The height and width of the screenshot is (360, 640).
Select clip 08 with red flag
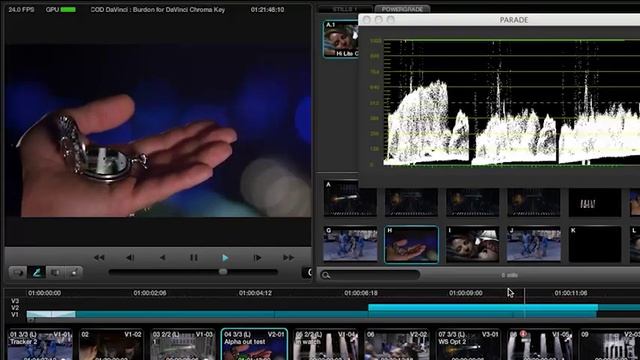tap(540, 344)
